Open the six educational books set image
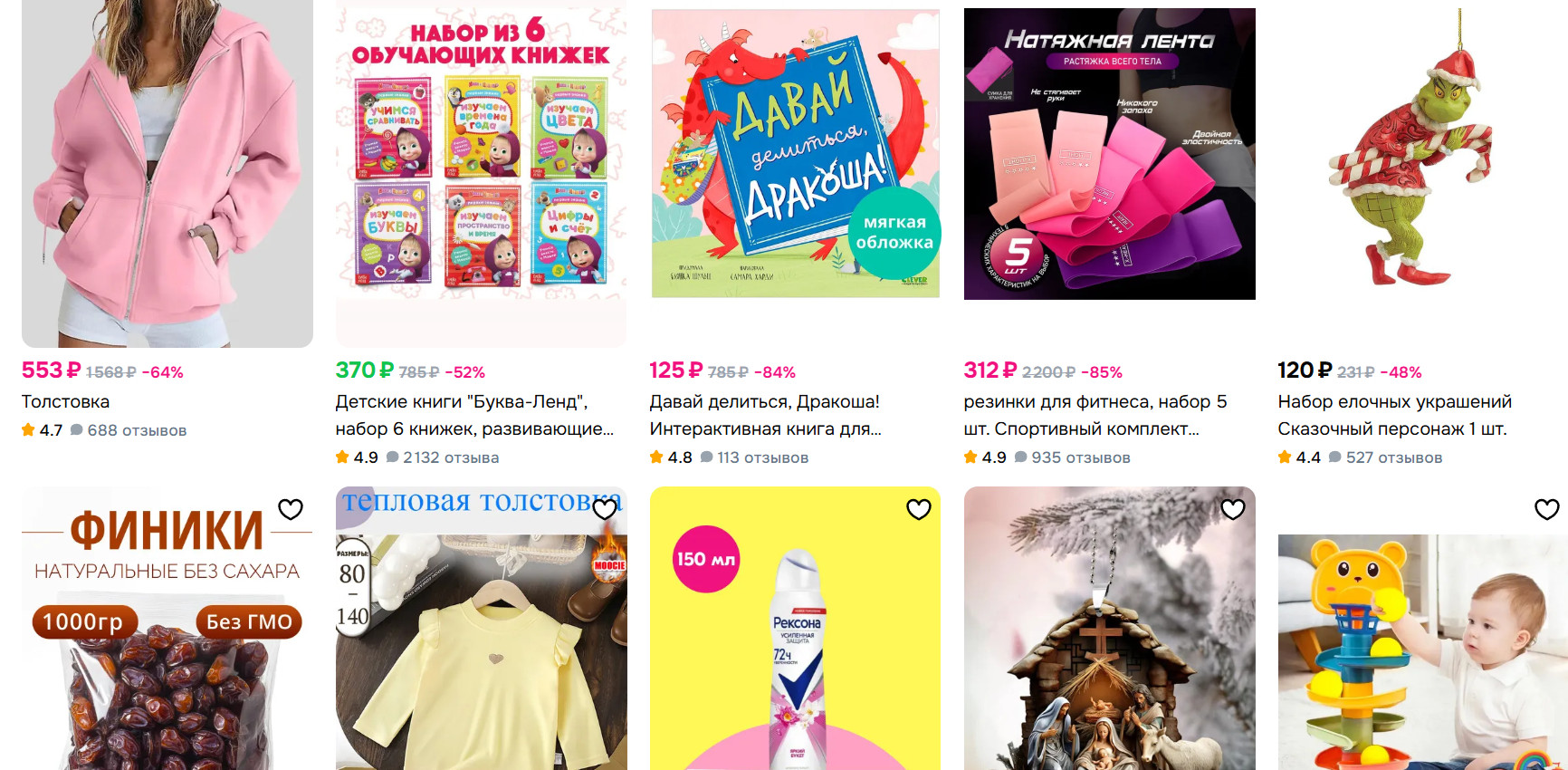Screen dimensions: 1568x770 482,172
